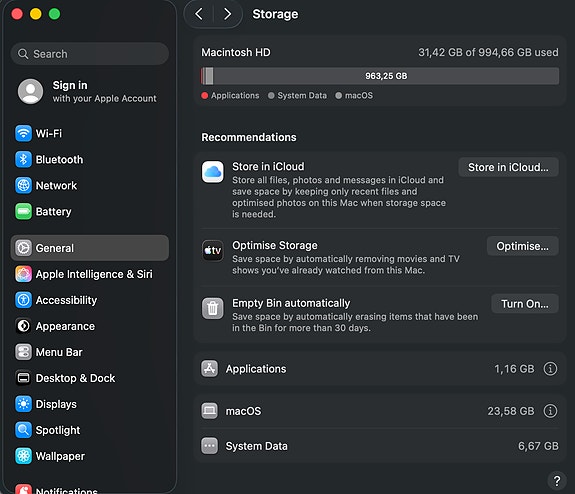The height and width of the screenshot is (494, 575).
Task: Click the green Battery icon
Action: coord(23,211)
